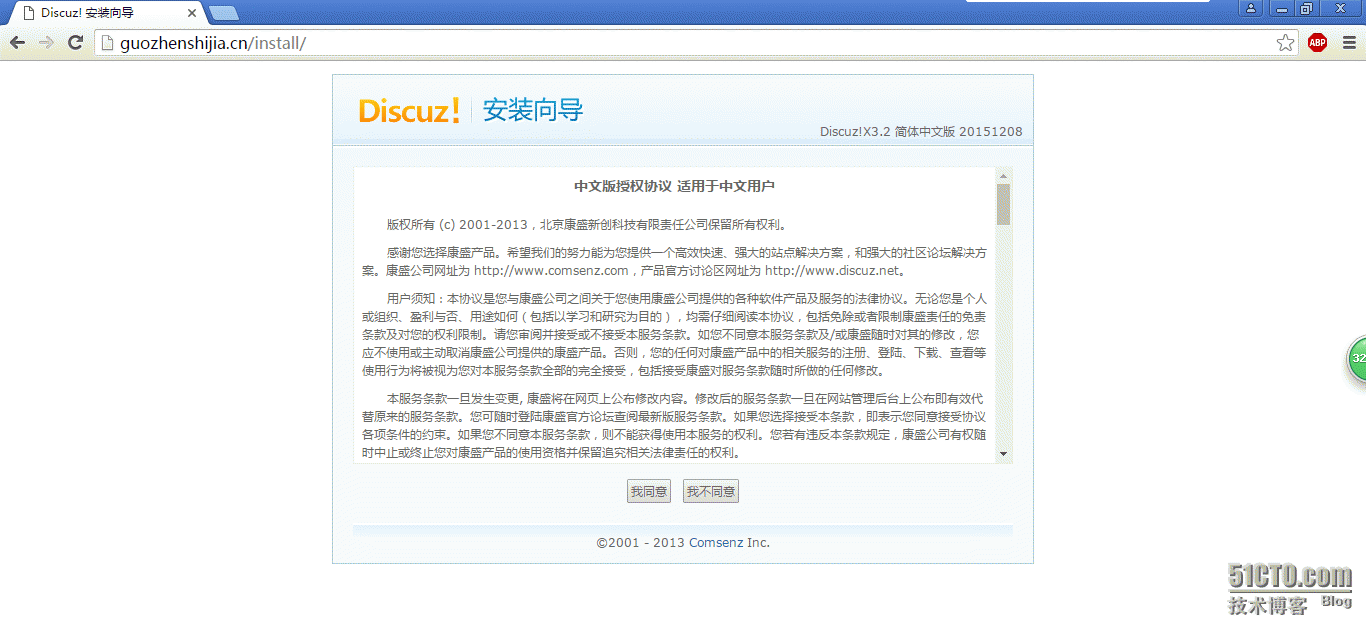Click the license scrollbar up arrow
Image resolution: width=1366 pixels, height=629 pixels.
coord(1003,176)
